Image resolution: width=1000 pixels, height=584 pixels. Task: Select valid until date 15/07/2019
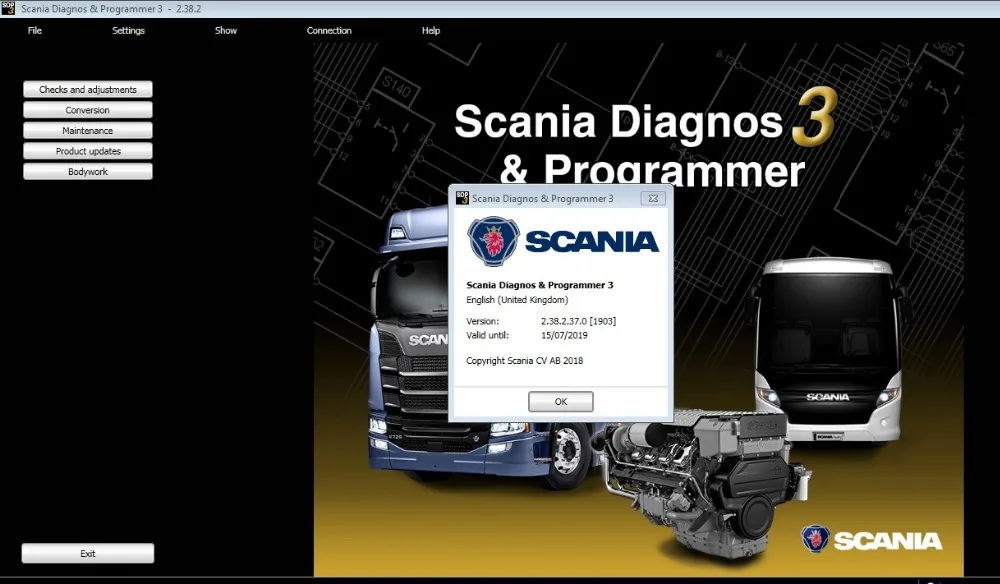click(564, 335)
